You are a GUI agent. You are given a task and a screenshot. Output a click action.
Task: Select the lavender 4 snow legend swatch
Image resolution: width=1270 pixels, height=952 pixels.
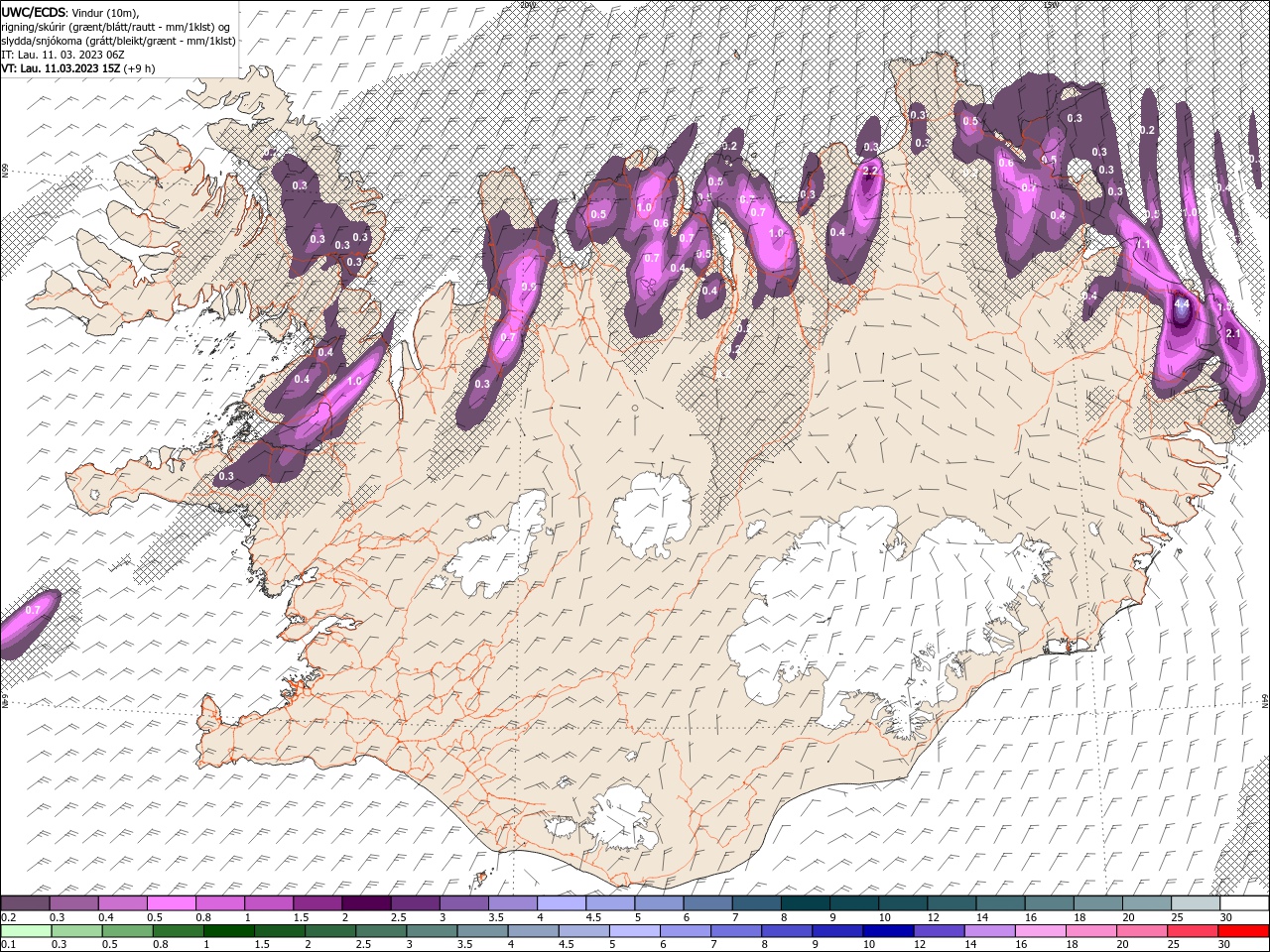pos(561,903)
